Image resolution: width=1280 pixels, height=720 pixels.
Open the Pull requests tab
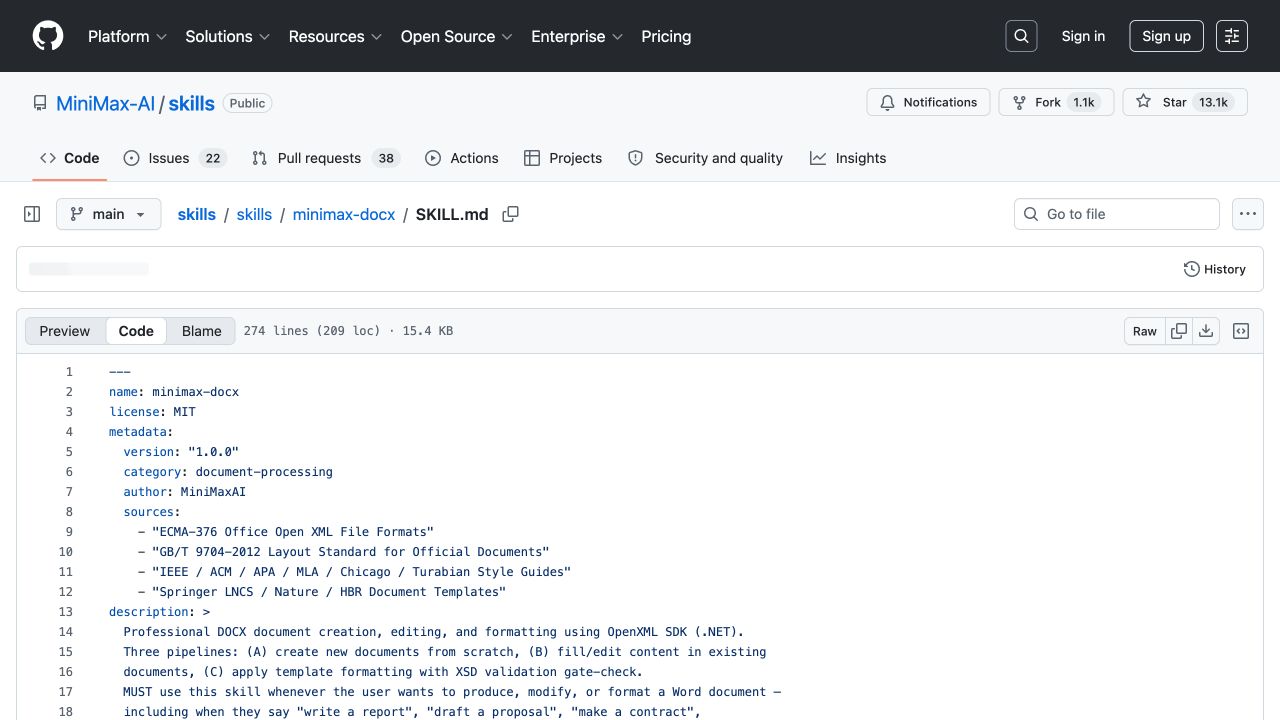(x=325, y=158)
